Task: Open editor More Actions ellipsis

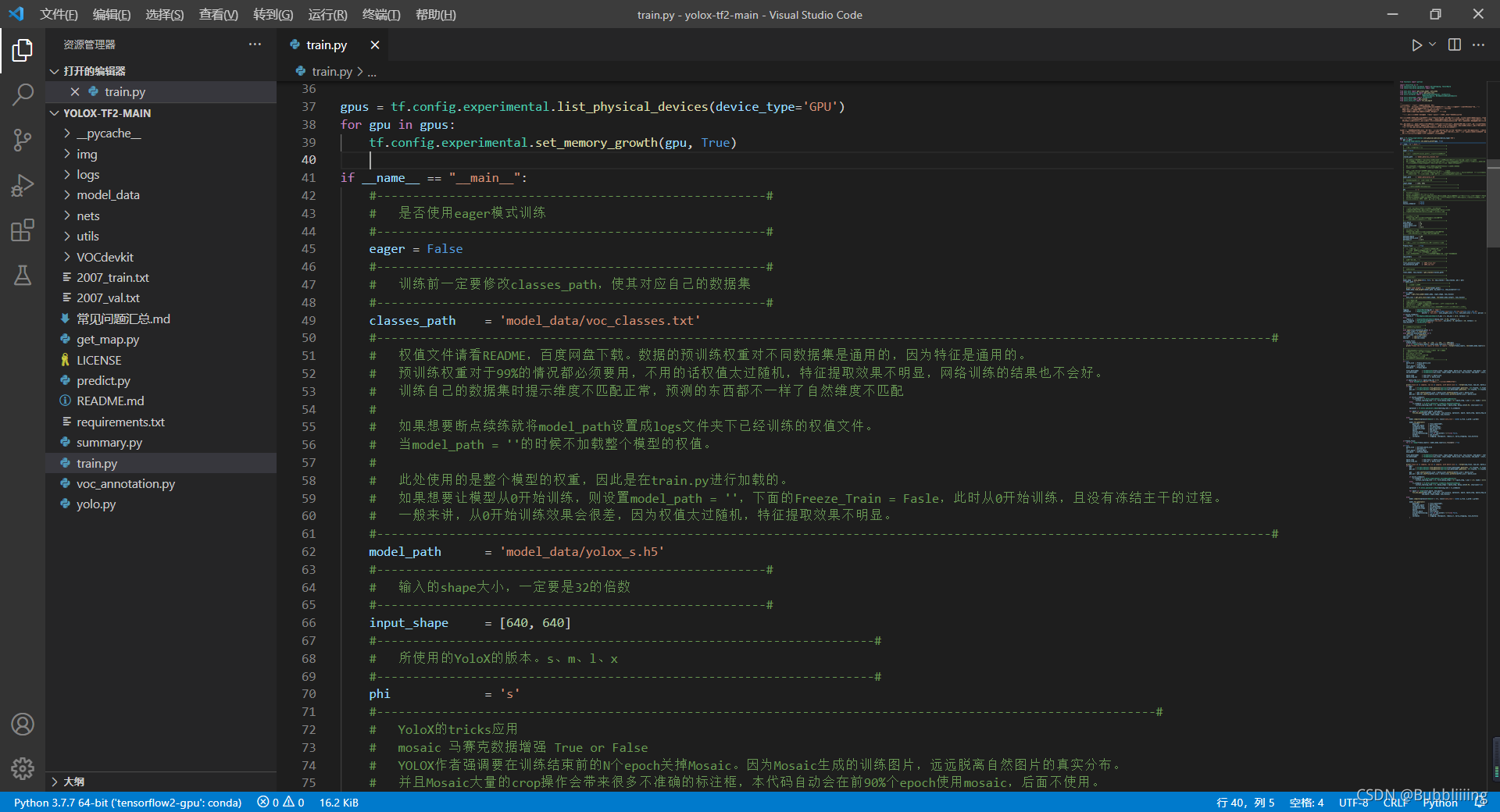Action: point(1478,45)
